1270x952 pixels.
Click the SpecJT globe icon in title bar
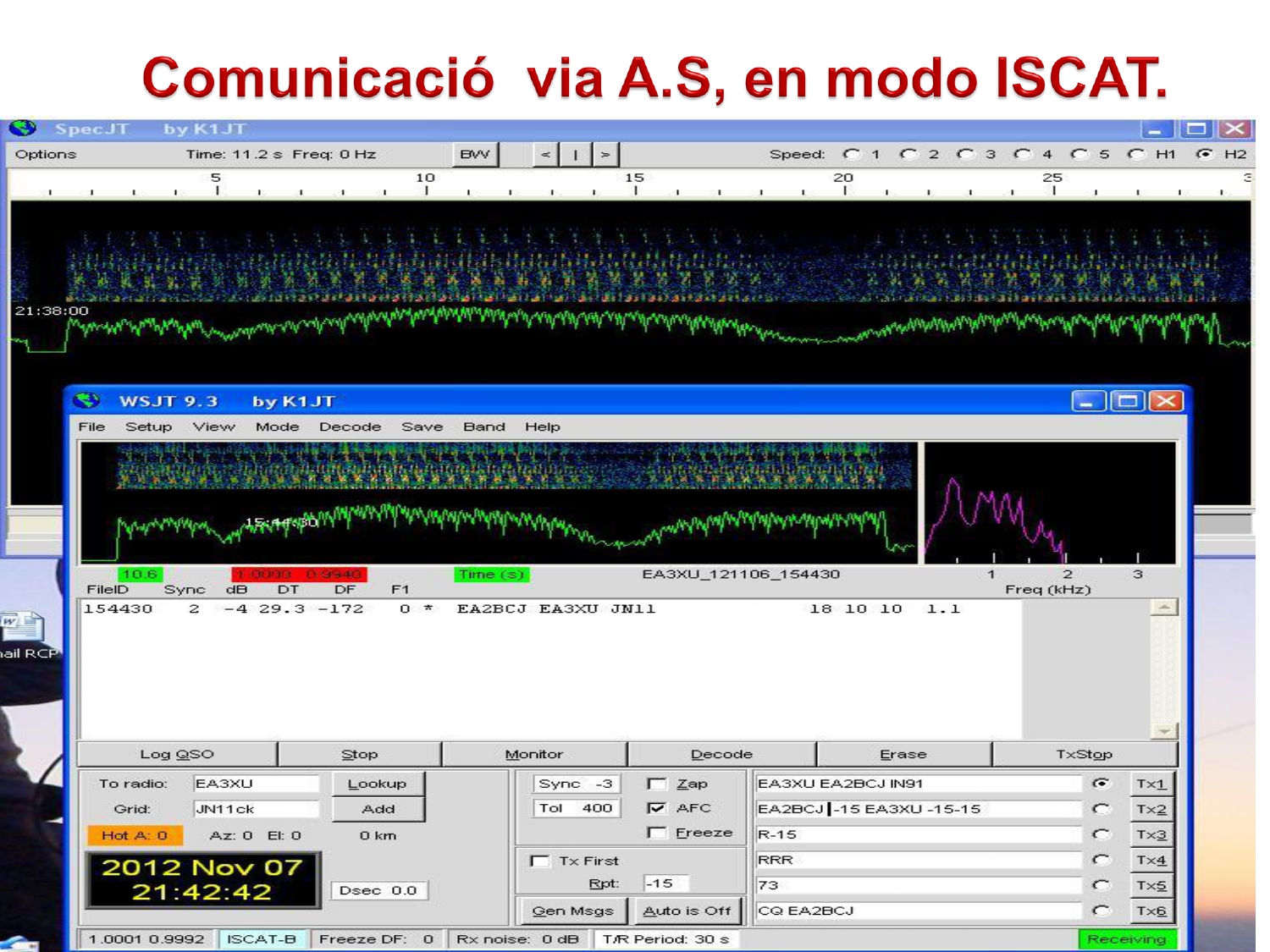point(23,129)
